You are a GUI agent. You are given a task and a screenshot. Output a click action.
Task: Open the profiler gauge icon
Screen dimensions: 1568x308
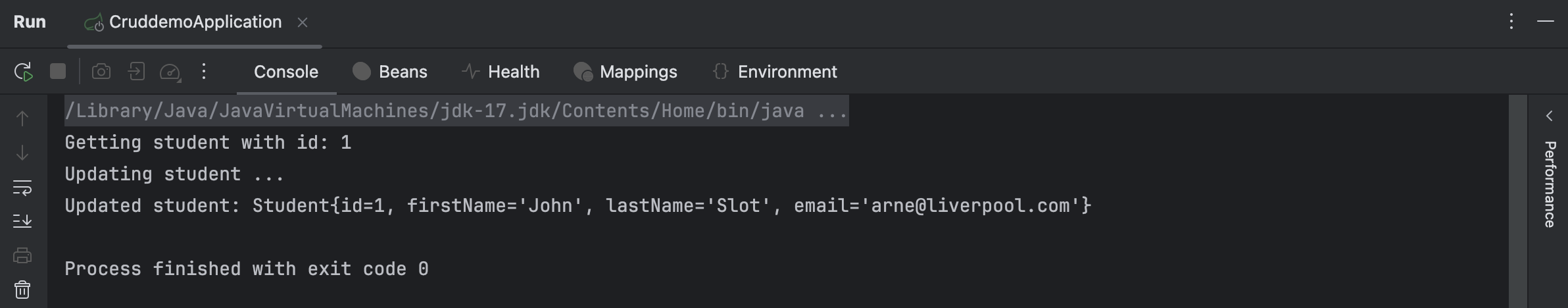coord(170,72)
